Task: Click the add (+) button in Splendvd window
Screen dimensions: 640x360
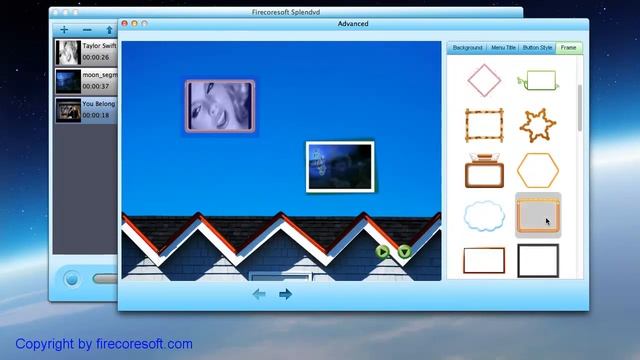Action: click(x=64, y=30)
